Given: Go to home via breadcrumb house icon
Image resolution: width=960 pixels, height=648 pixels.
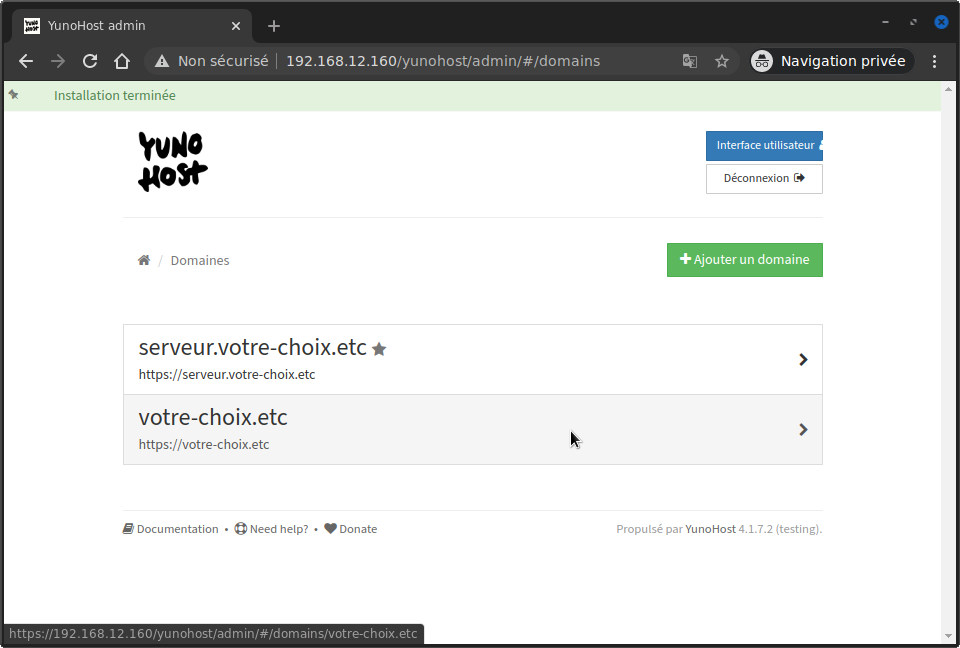Looking at the screenshot, I should coord(144,260).
